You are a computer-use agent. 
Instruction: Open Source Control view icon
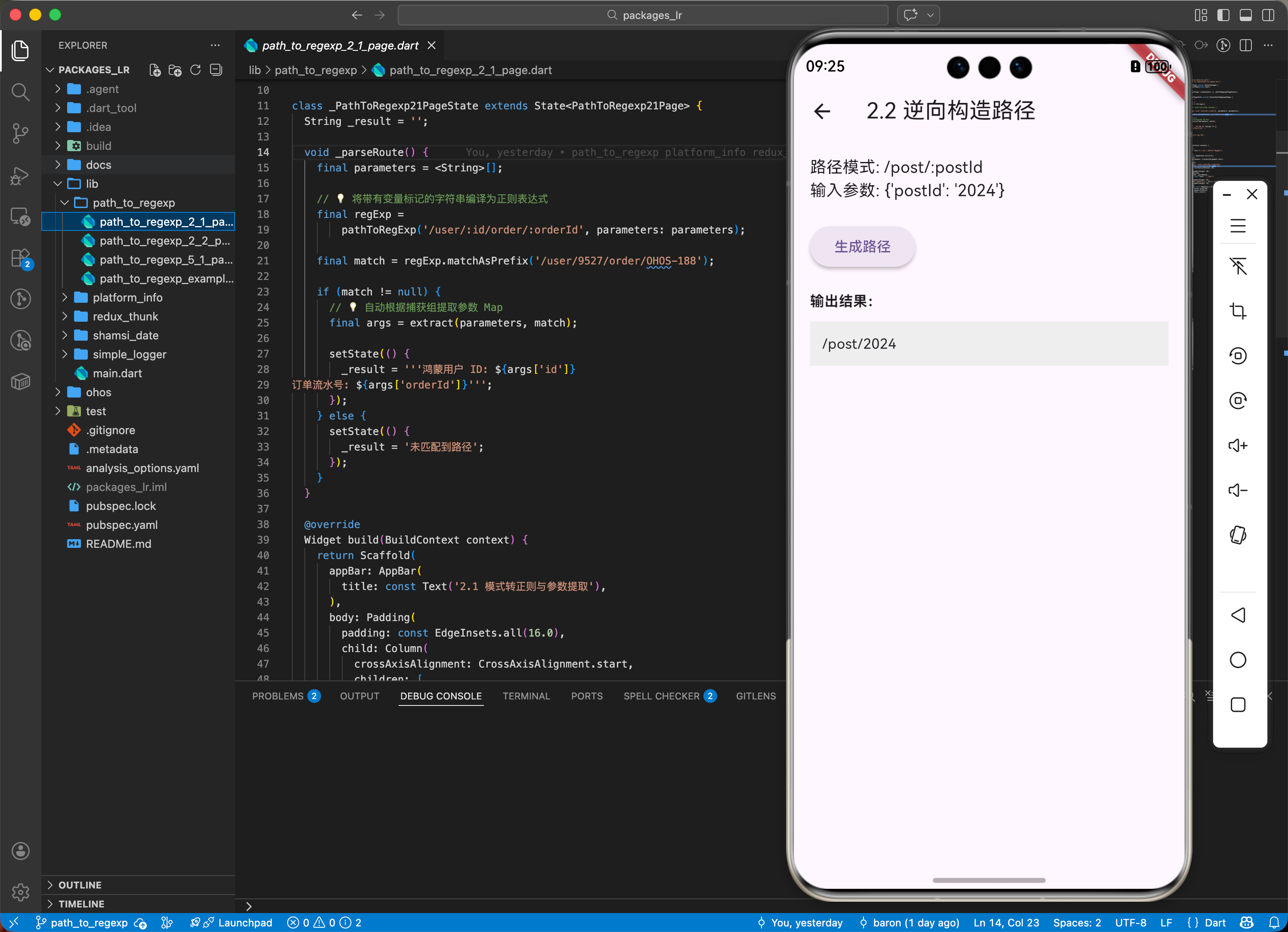click(20, 134)
